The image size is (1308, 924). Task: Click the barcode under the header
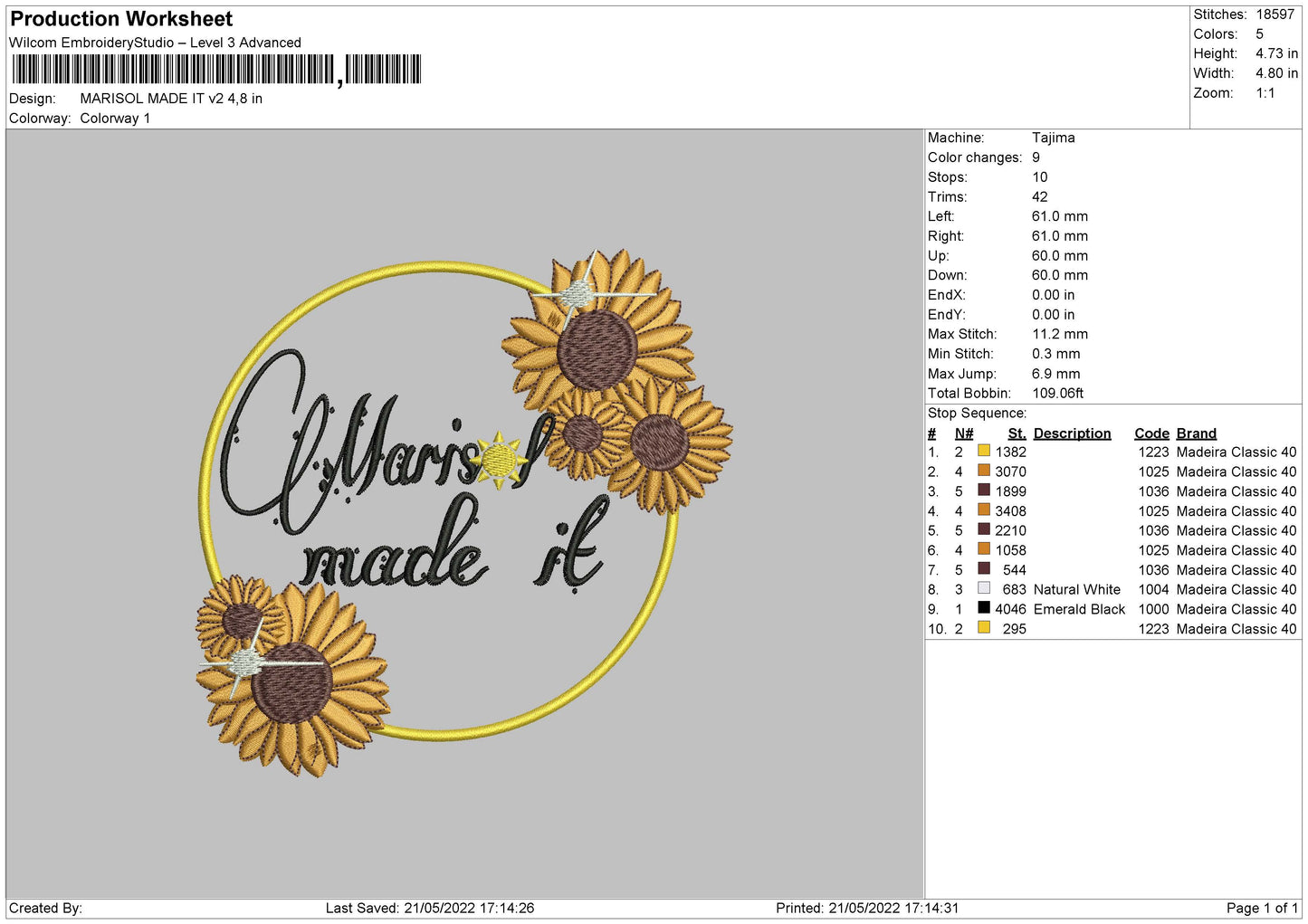(216, 70)
